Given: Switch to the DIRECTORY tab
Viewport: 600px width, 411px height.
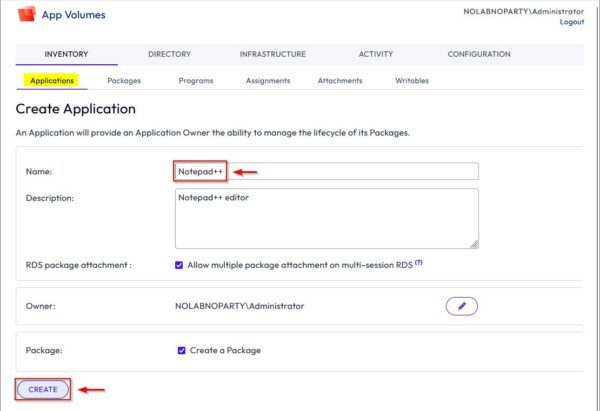Looking at the screenshot, I should click(170, 54).
